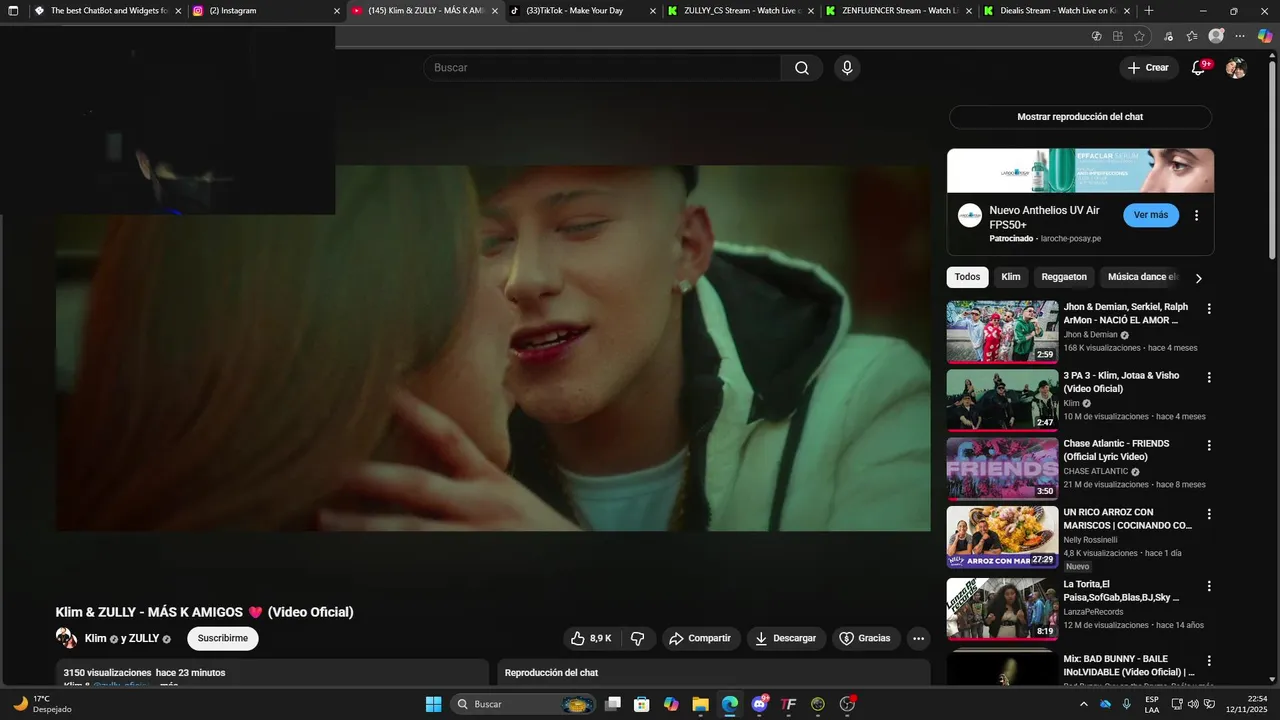This screenshot has width=1280, height=720.
Task: Click Ver más on the Anthelios ad
Action: click(x=1151, y=215)
